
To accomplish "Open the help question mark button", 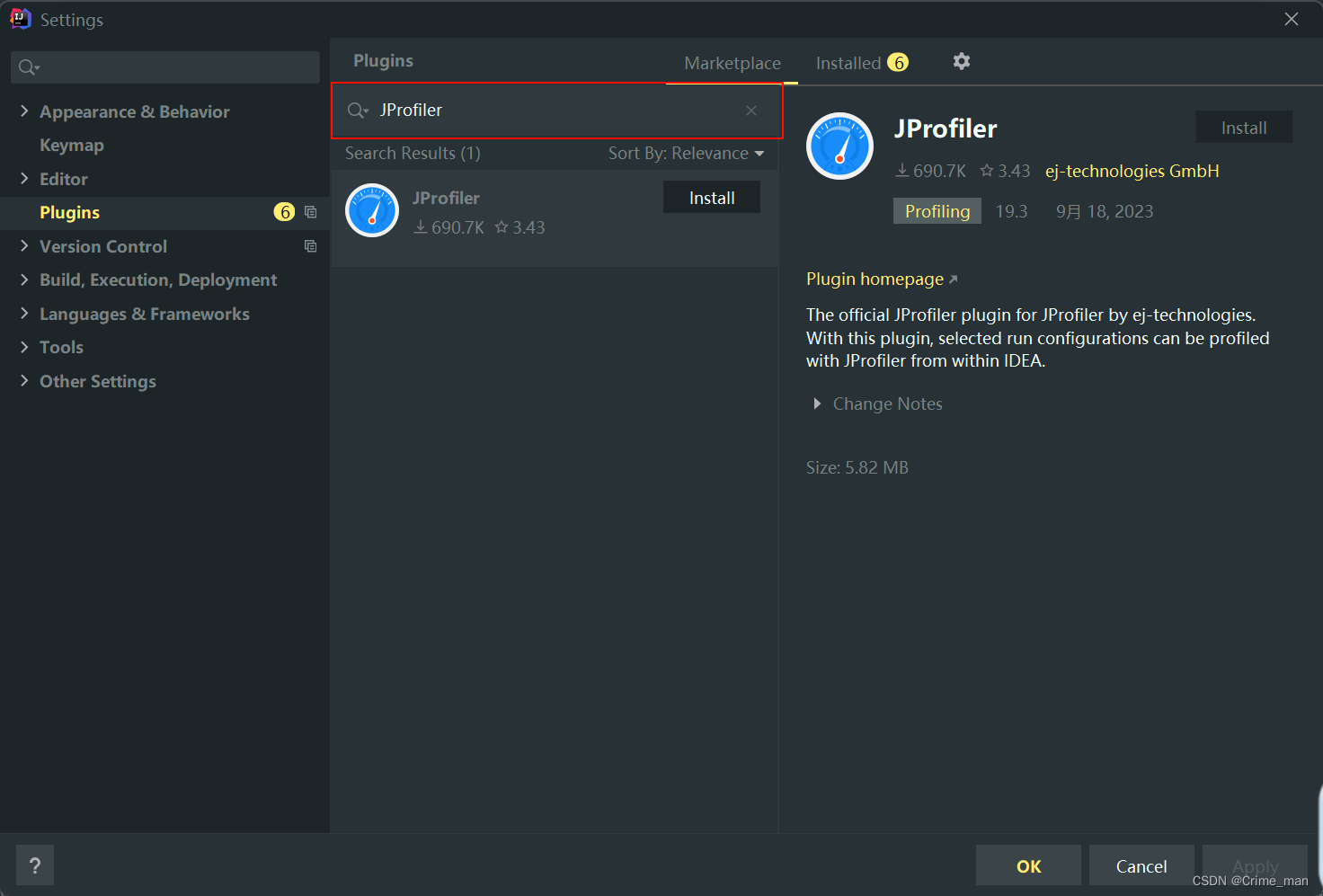I will click(35, 865).
